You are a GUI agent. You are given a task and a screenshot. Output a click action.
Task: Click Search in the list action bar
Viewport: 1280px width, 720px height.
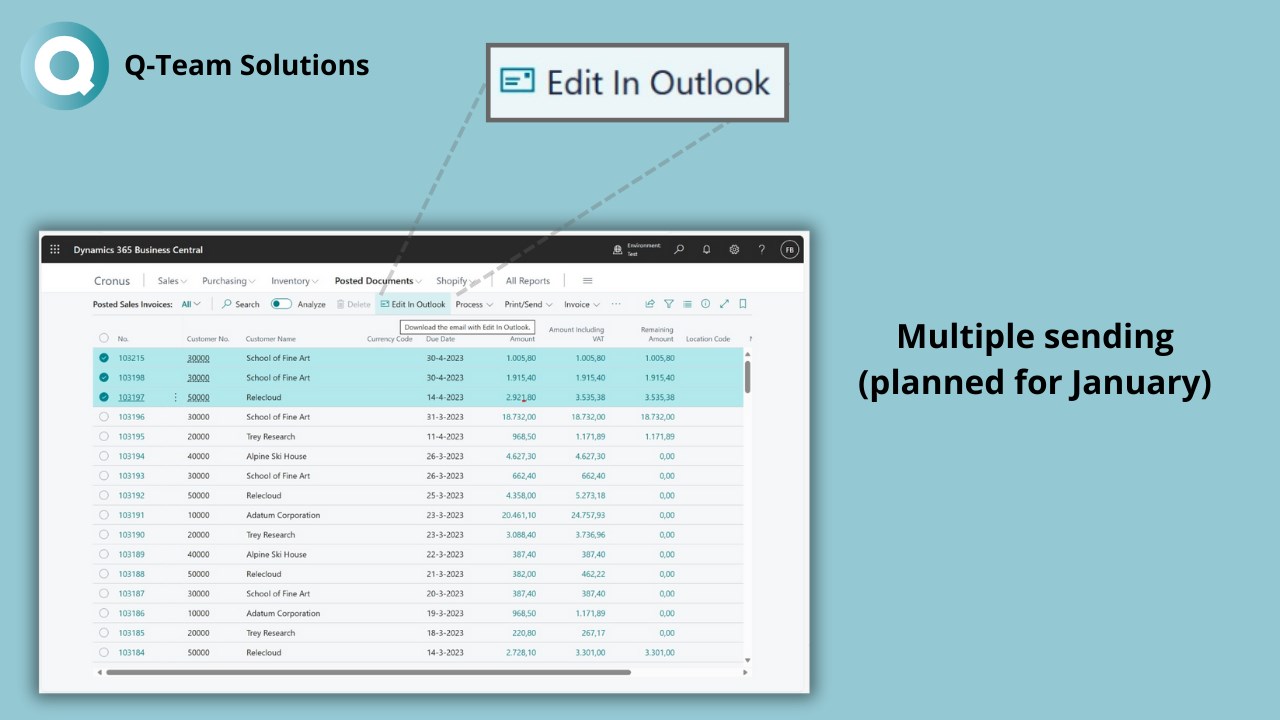point(241,304)
